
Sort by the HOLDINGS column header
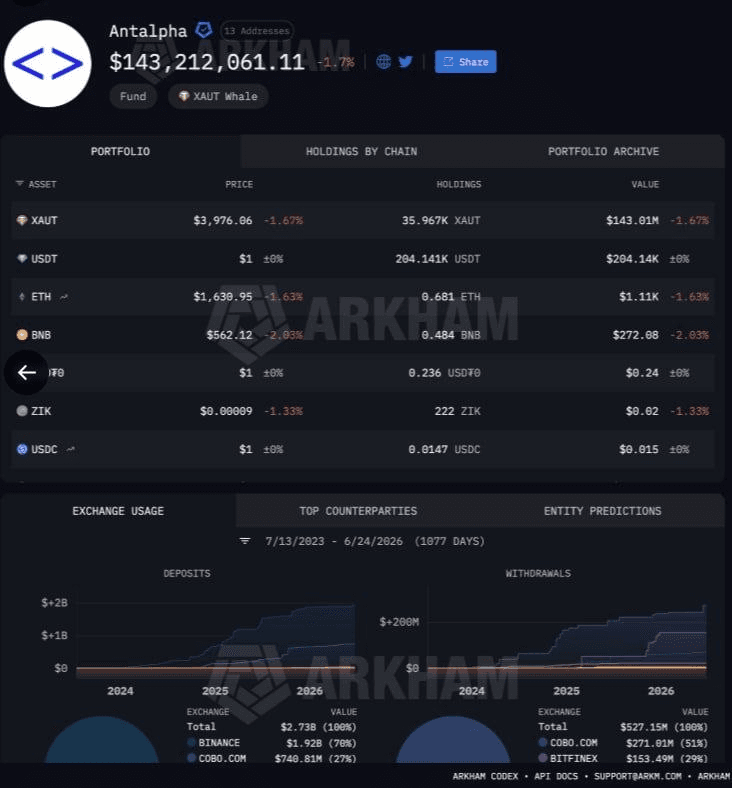click(459, 184)
